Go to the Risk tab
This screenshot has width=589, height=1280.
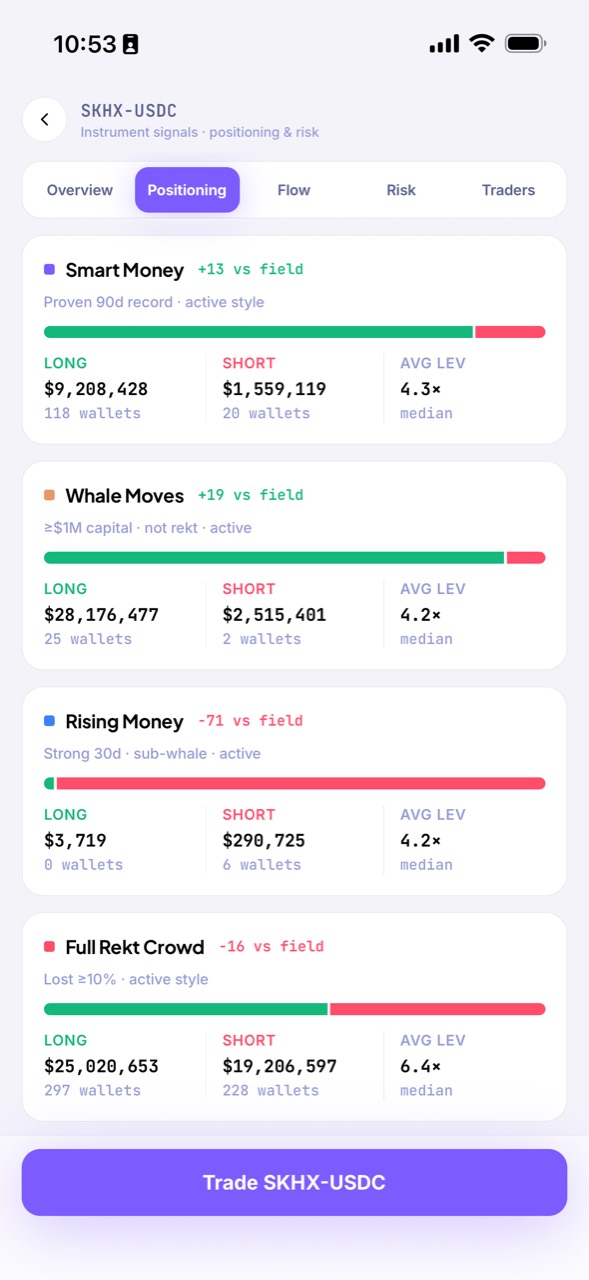[x=401, y=190]
